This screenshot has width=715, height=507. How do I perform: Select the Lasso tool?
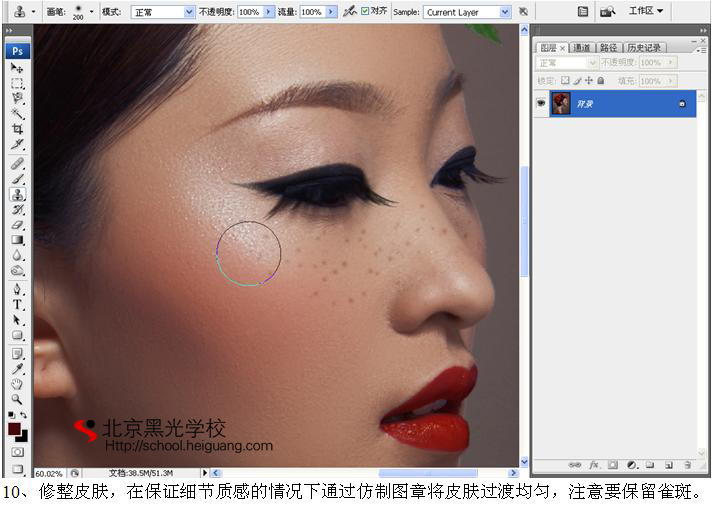(x=17, y=98)
